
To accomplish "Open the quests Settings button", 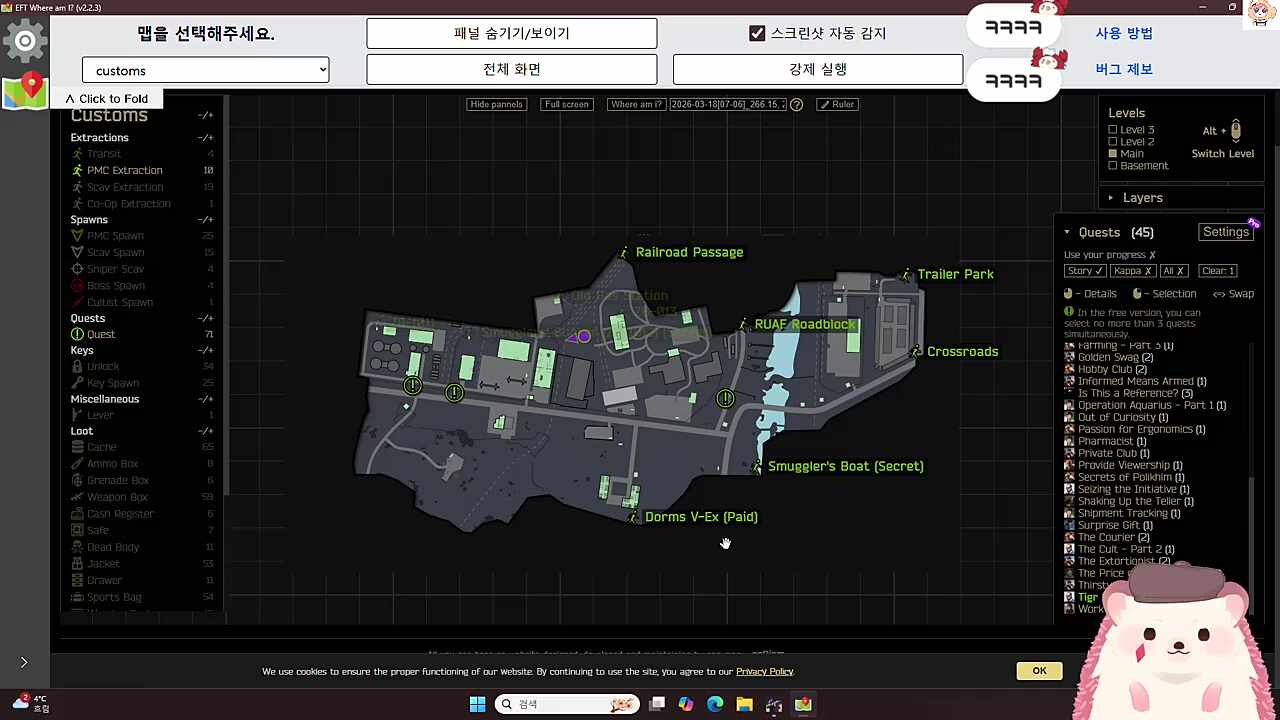I will [x=1226, y=232].
